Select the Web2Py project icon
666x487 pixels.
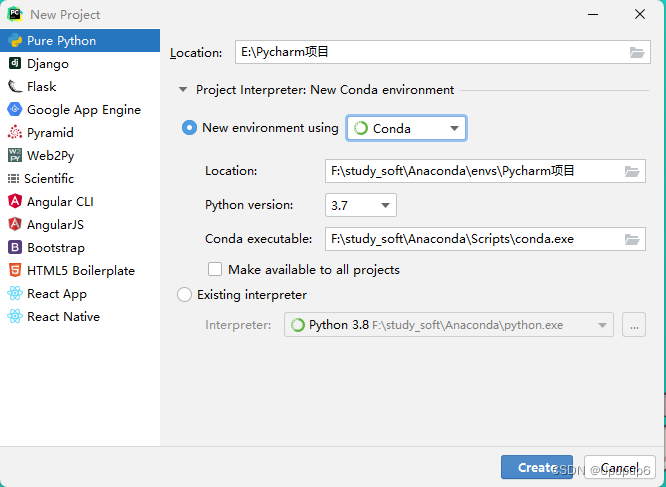coord(14,155)
